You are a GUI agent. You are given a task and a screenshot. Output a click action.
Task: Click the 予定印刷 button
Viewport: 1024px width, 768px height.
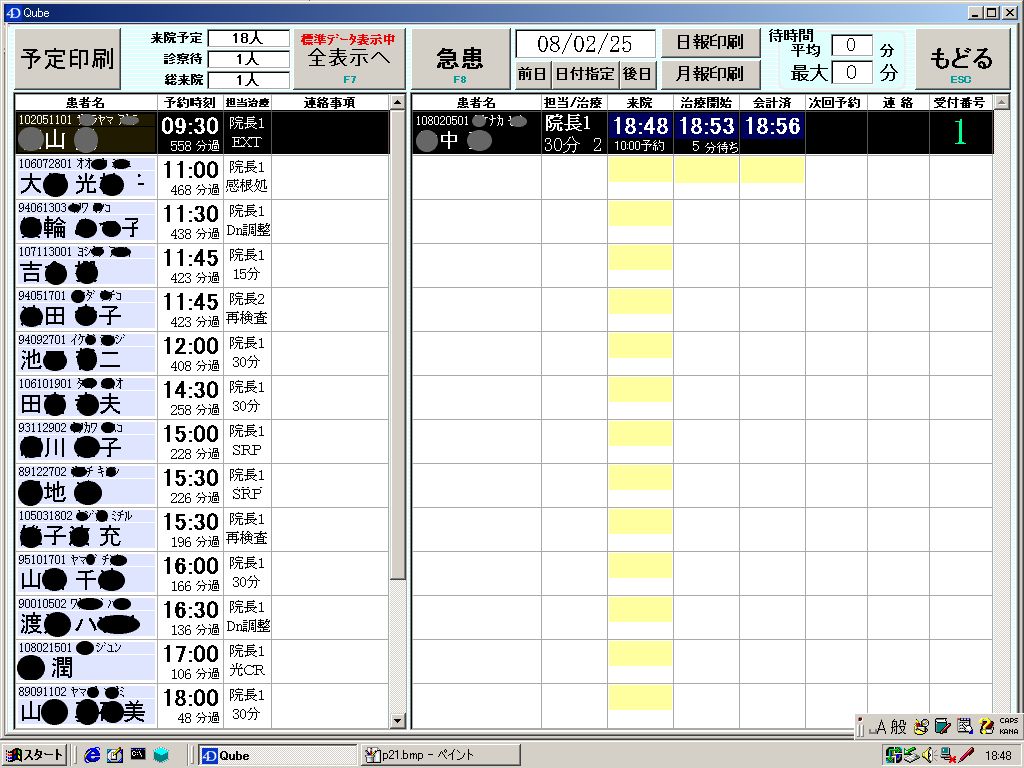(68, 59)
